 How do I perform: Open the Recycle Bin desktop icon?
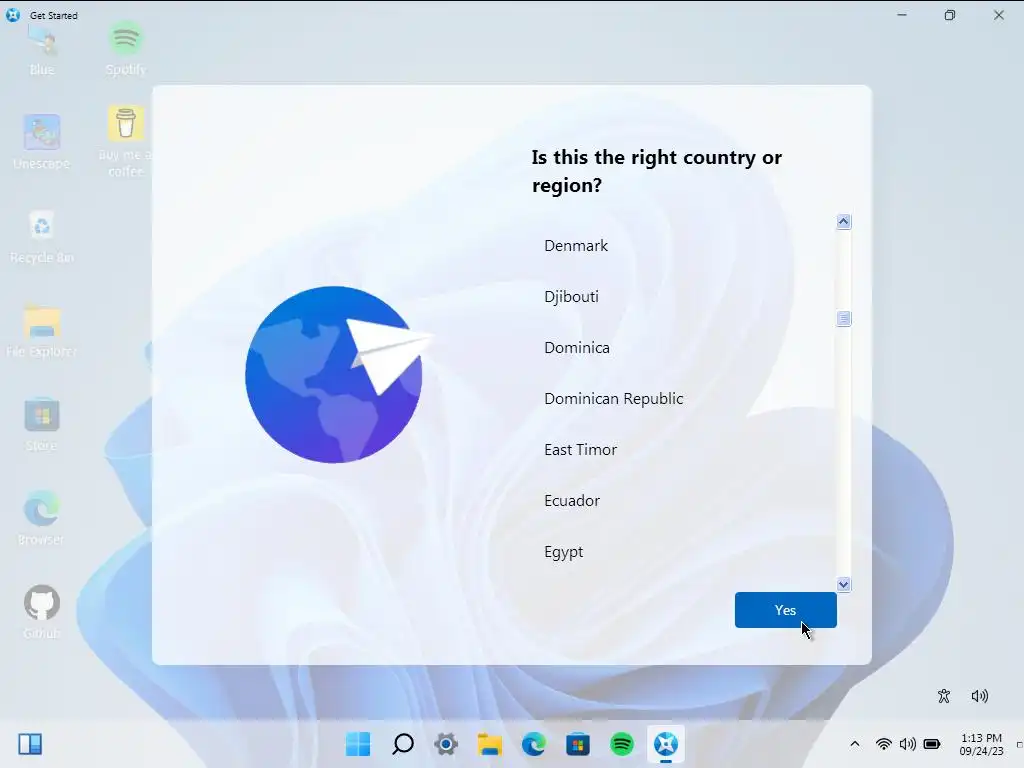42,236
